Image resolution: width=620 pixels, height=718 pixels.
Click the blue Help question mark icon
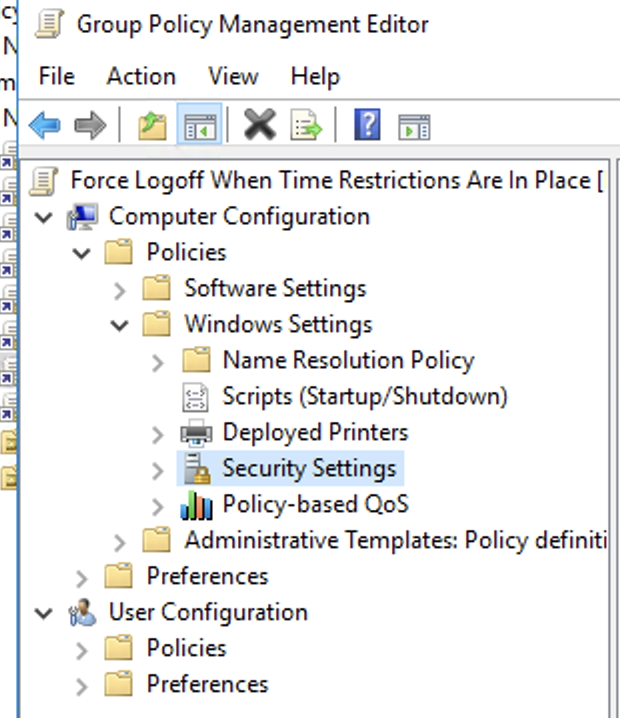click(367, 125)
